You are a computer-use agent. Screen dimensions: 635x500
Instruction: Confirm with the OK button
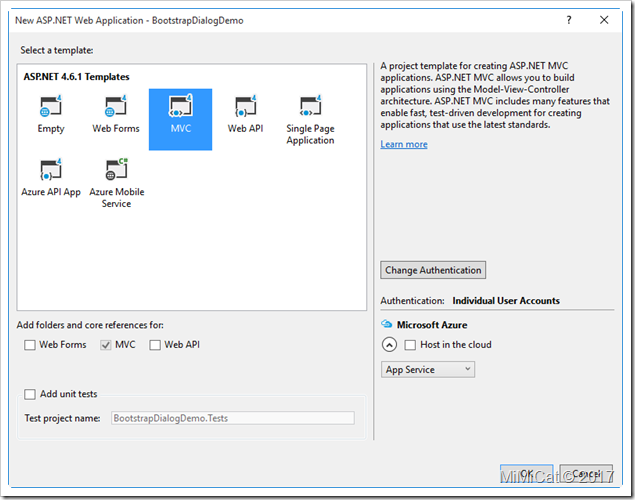click(x=526, y=474)
